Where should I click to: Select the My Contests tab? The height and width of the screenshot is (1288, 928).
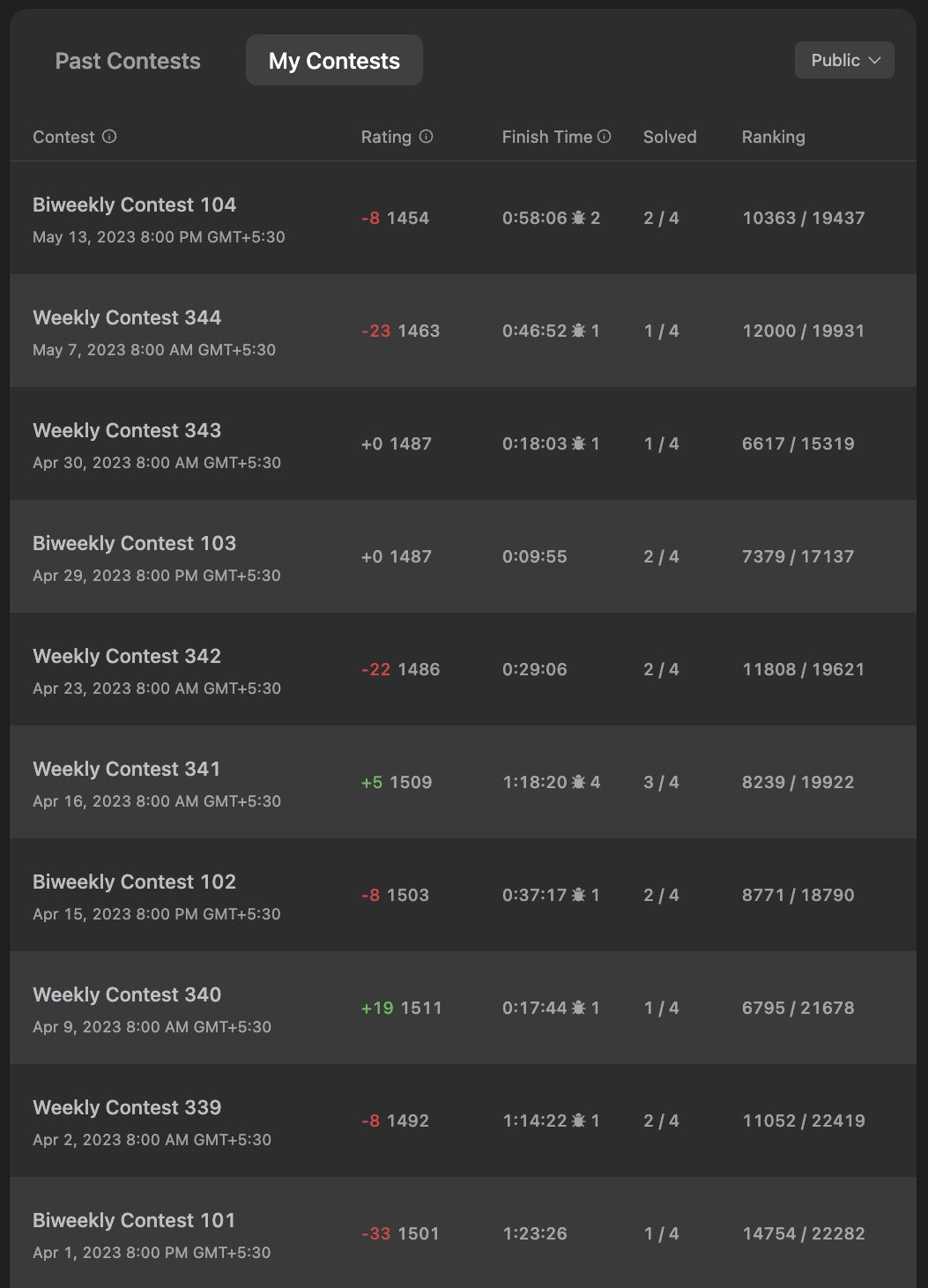[334, 61]
